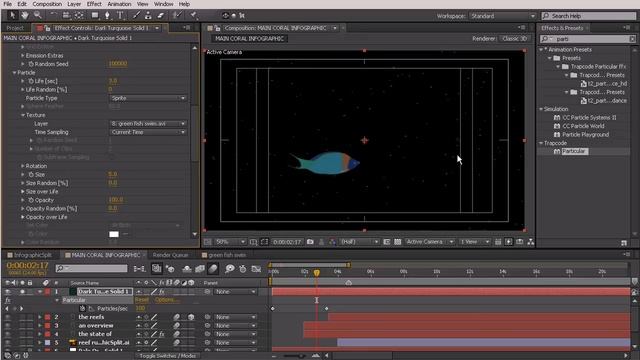Select the Zoom magnifier tool
Viewport: 640px width, 360px height.
(x=38, y=16)
